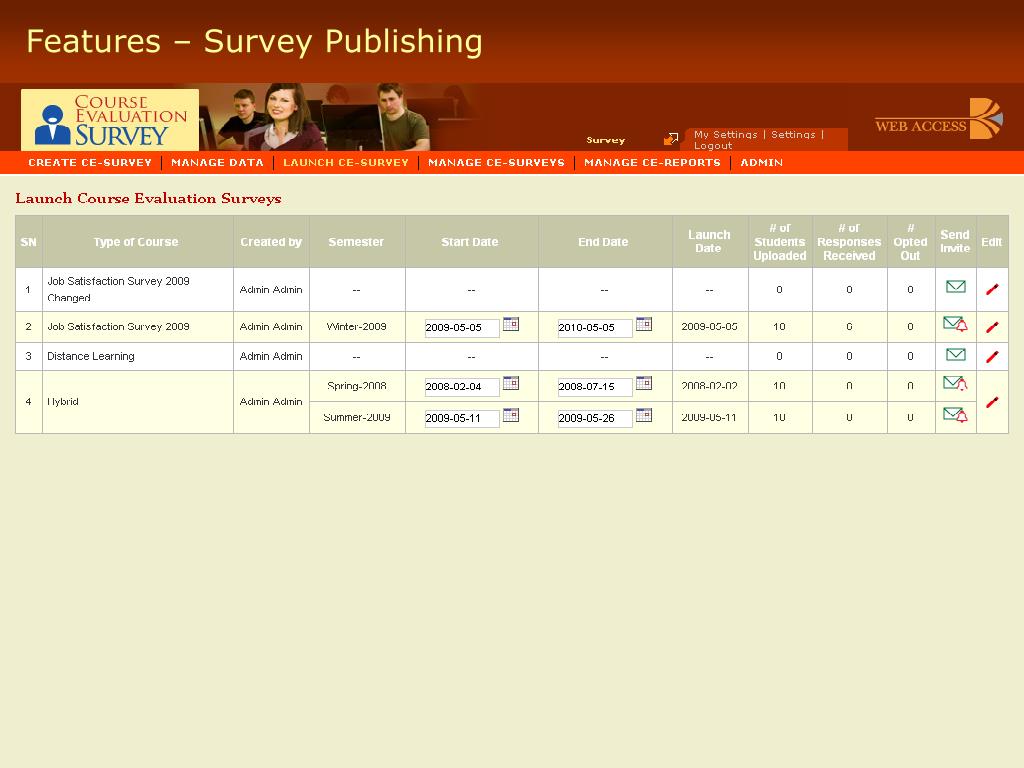
Task: Click end date field showing 2008-07-15
Action: (x=595, y=387)
